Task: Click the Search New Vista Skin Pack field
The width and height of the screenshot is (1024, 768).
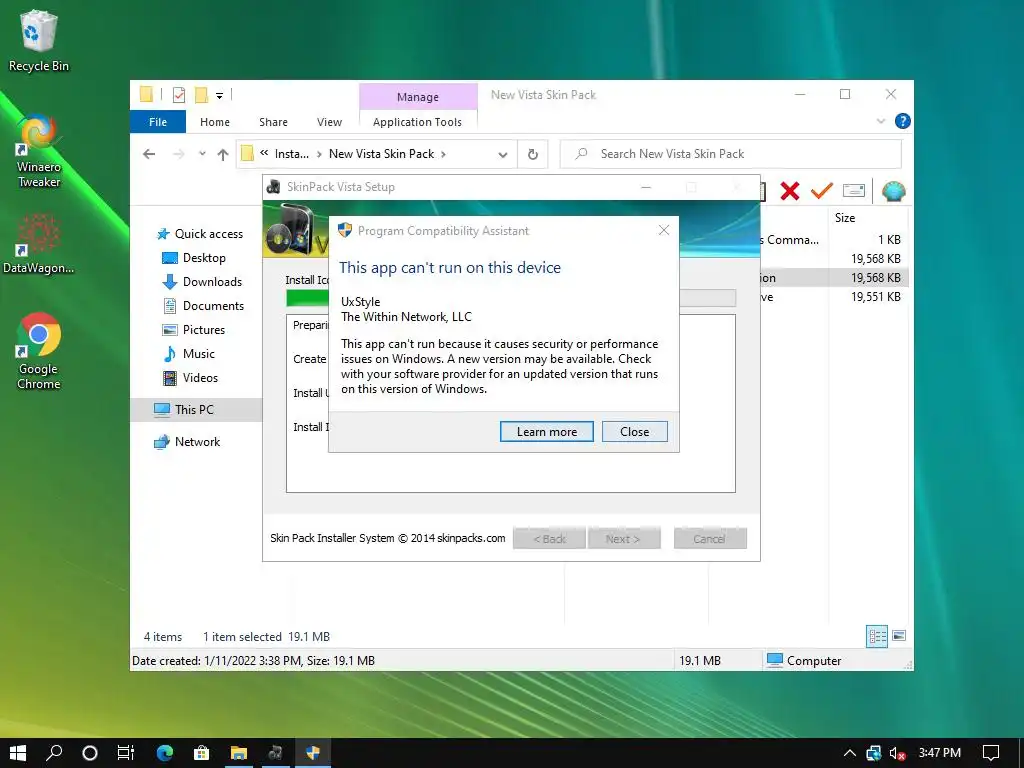Action: coord(731,154)
